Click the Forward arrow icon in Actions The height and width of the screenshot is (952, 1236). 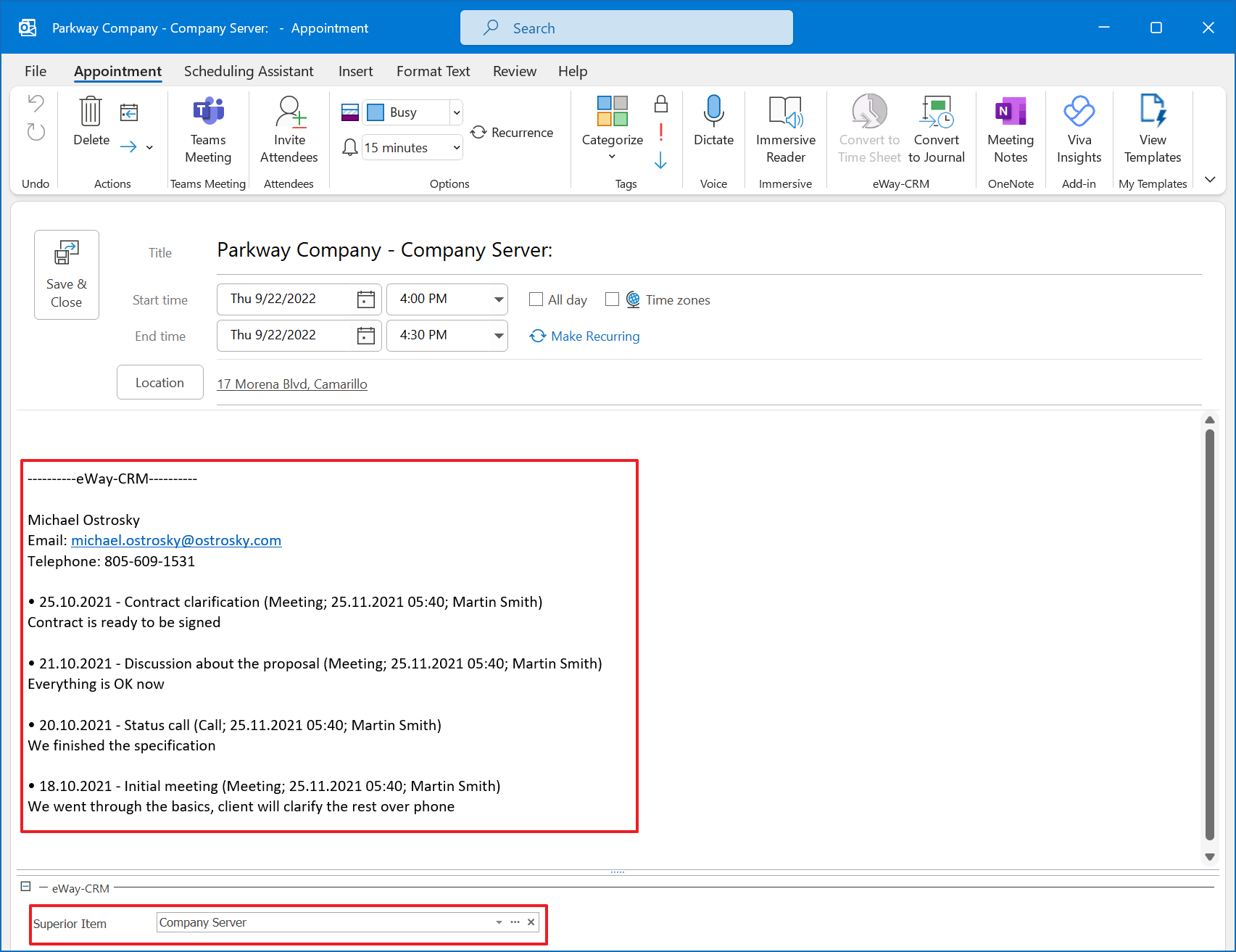[128, 147]
